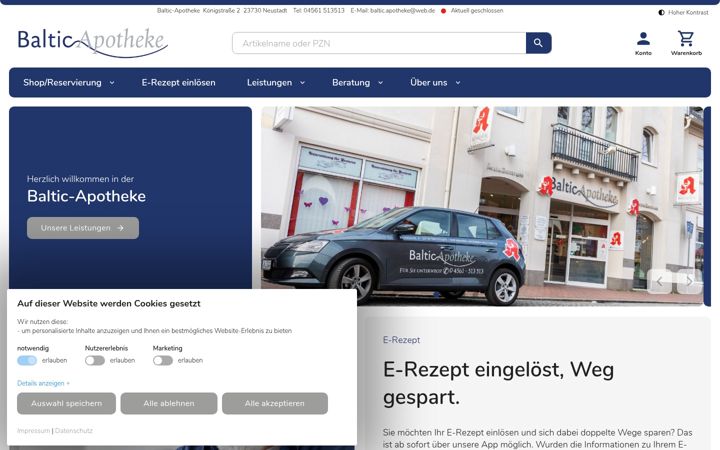Expand the Leistungen menu
This screenshot has width=720, height=450.
click(276, 83)
